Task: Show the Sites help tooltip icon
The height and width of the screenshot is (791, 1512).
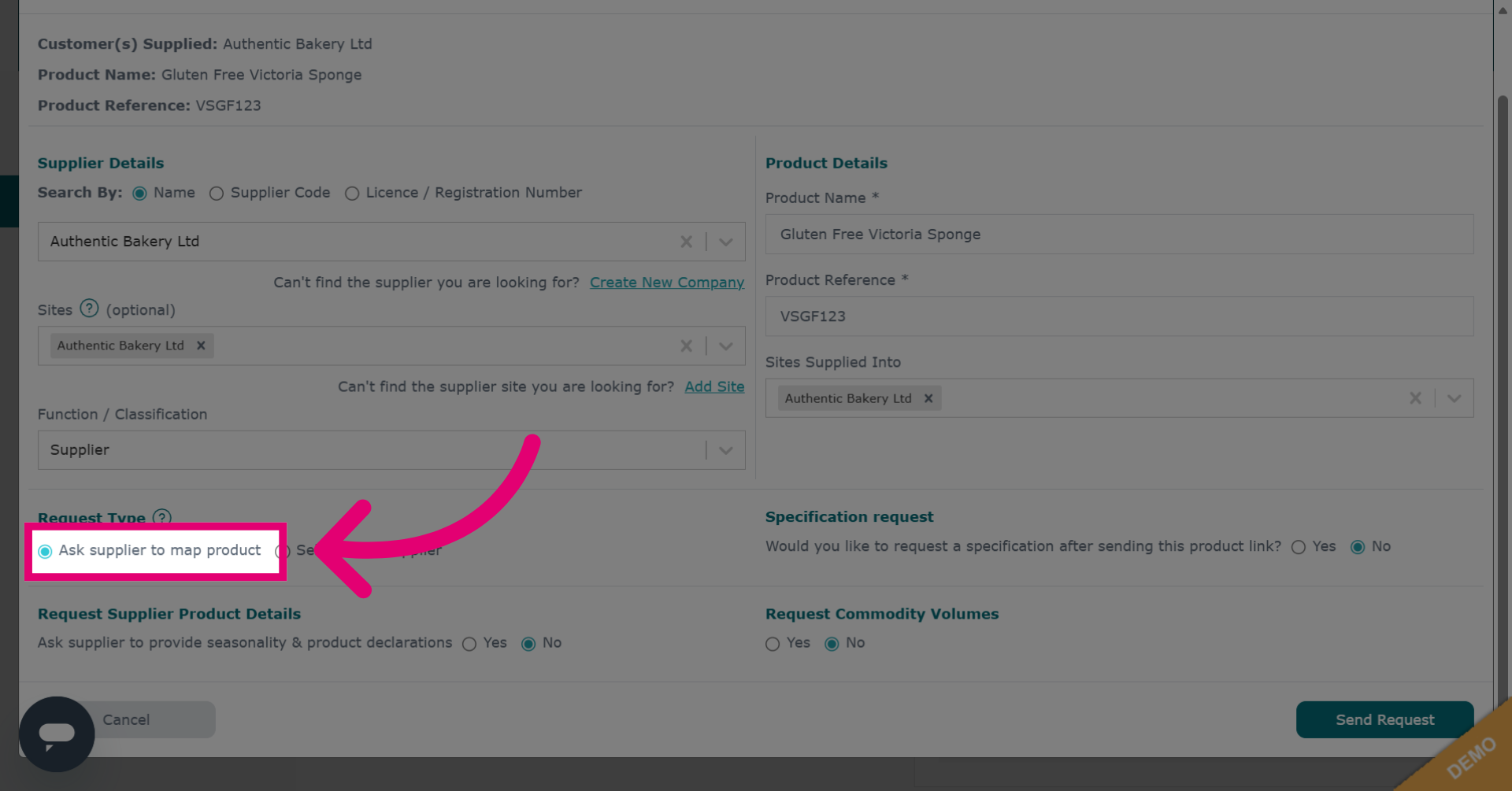Action: coord(90,309)
